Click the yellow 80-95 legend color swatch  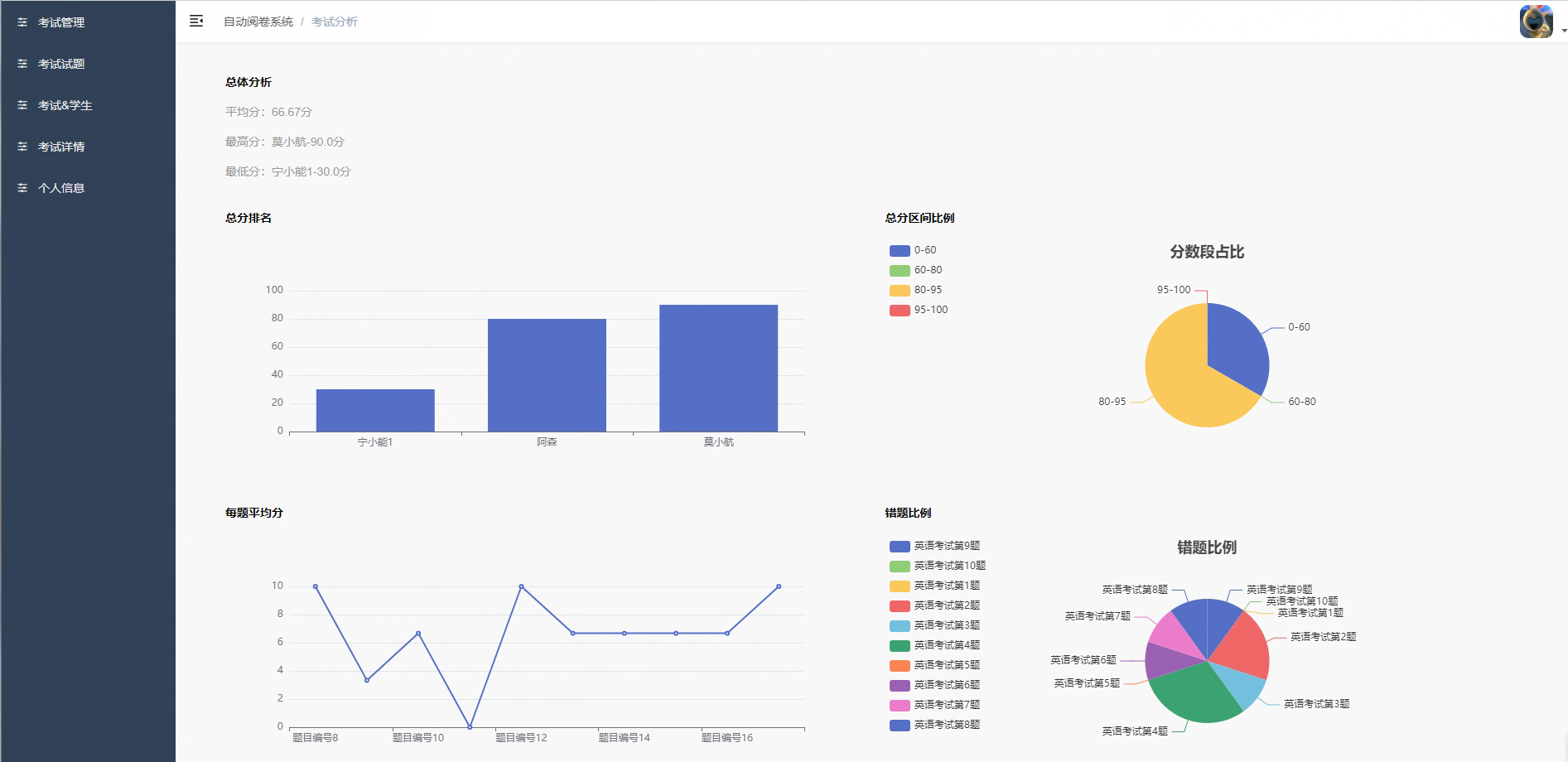coord(900,290)
